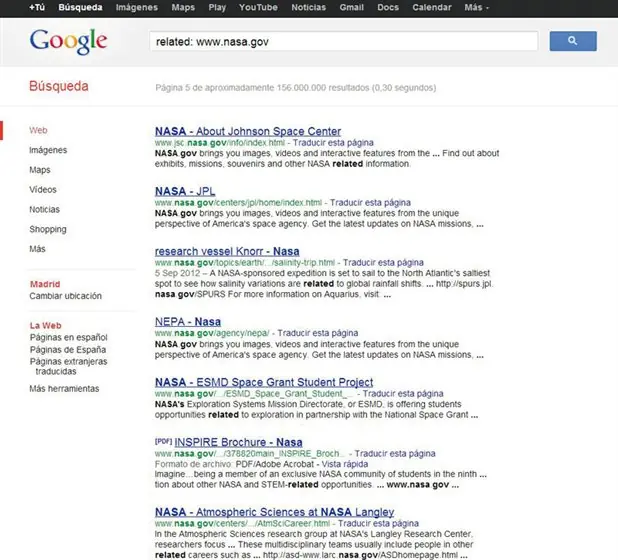Click Traducir esta página for NEPA result
Viewport: 618px width, 560px height.
pyautogui.click(x=318, y=333)
